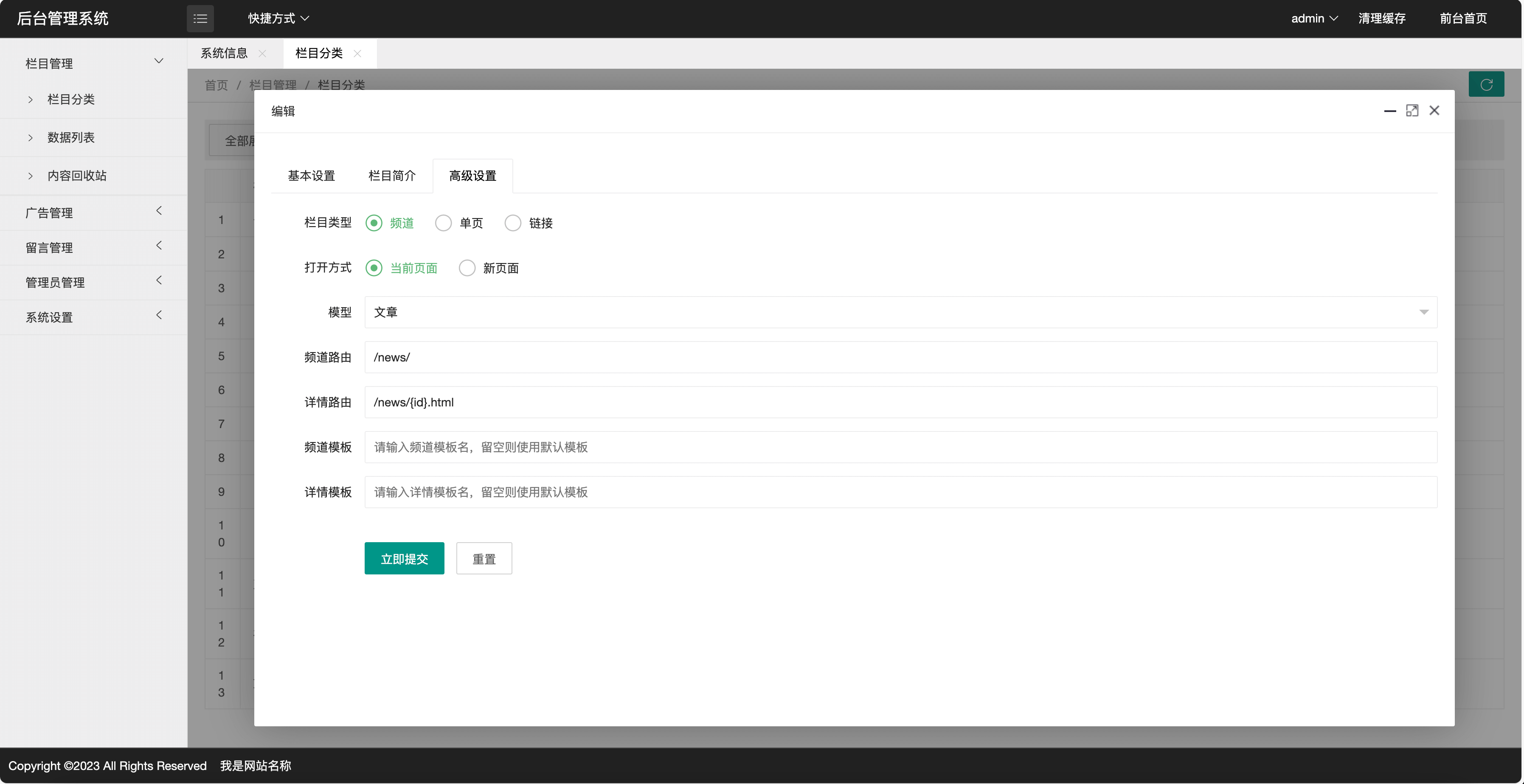Click the arrow icon beside 数据列表
Viewport: 1524px width, 784px height.
pos(30,138)
